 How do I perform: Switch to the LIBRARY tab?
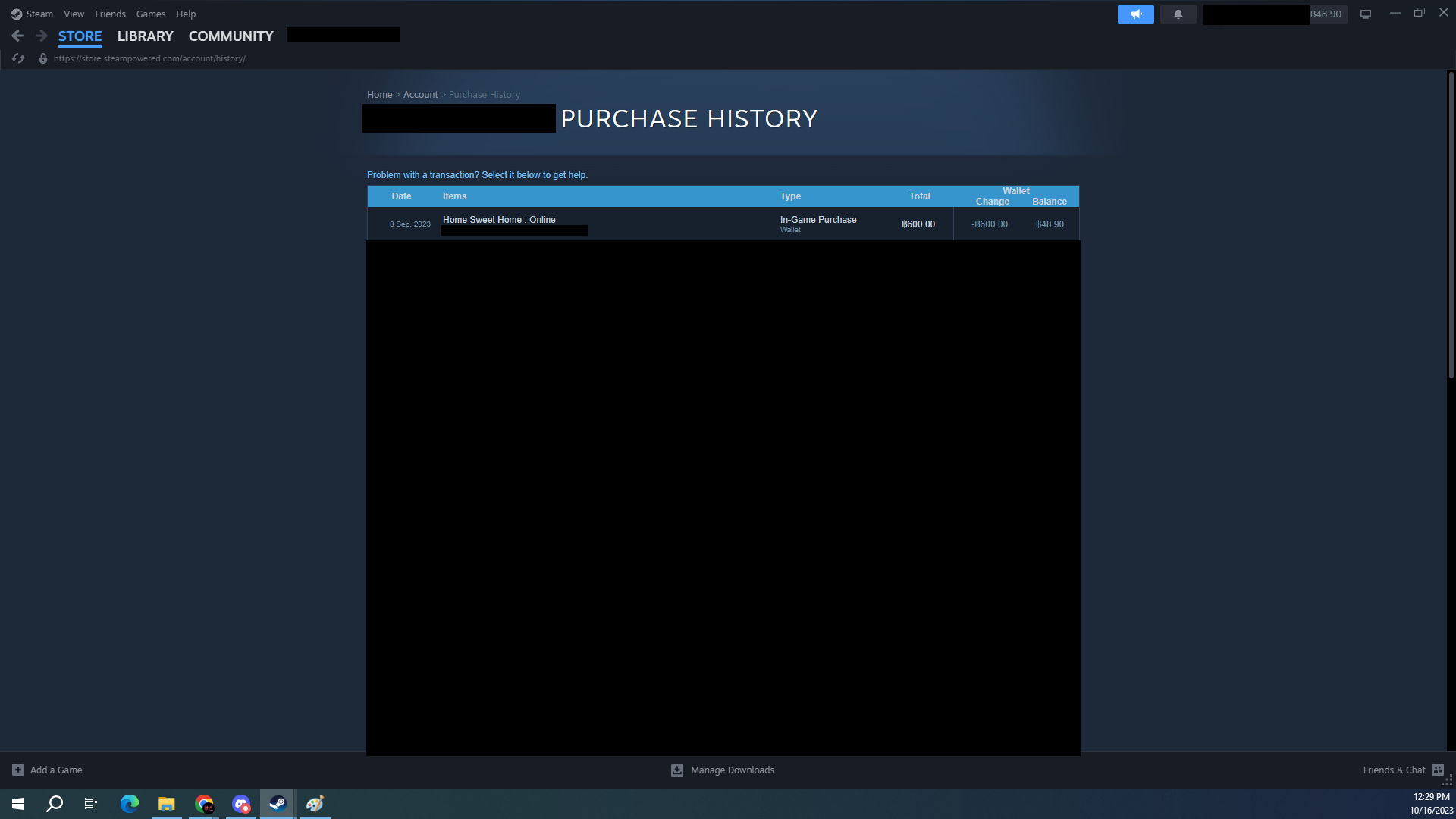pyautogui.click(x=145, y=36)
